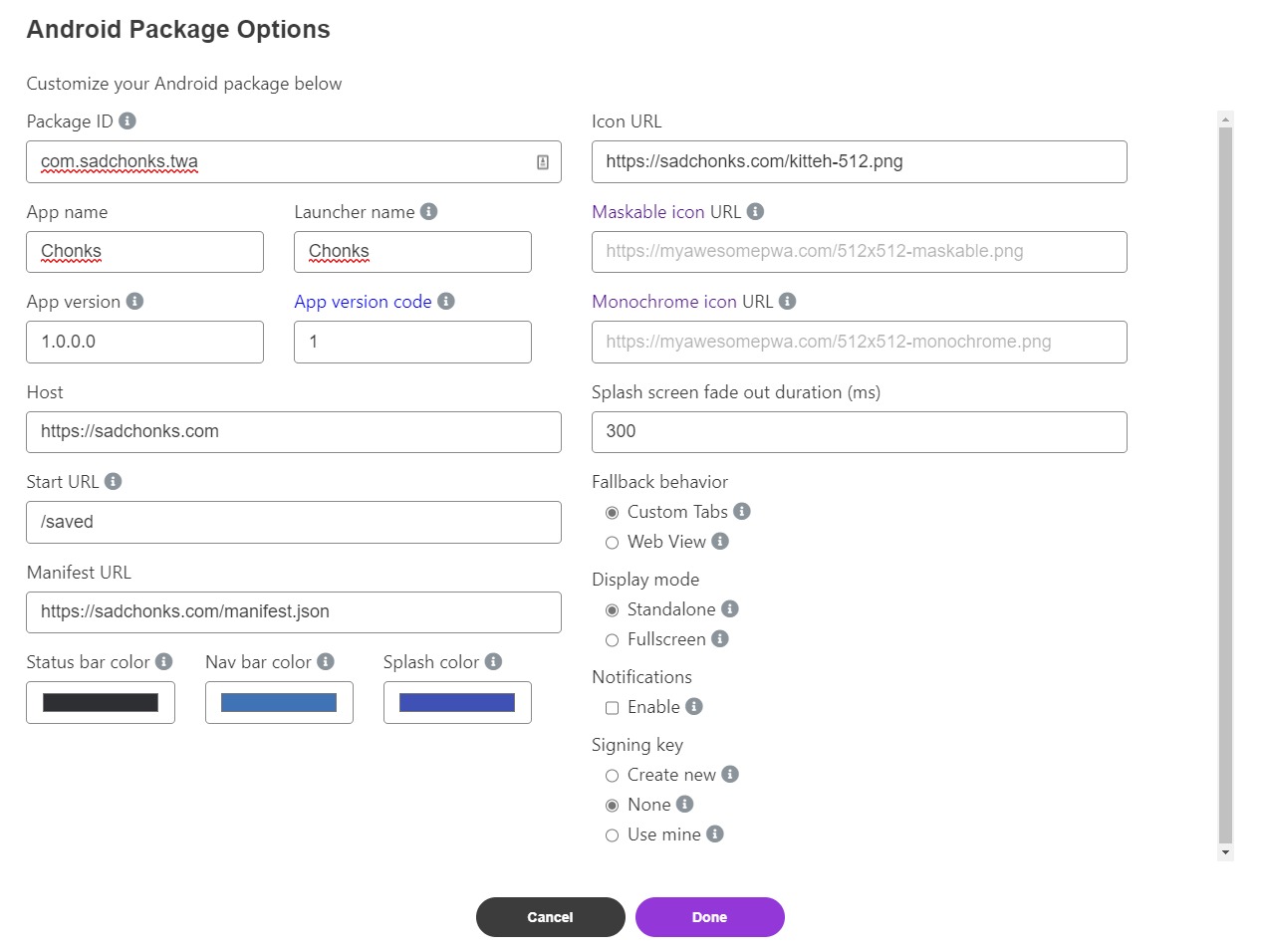Image resolution: width=1262 pixels, height=952 pixels.
Task: Click the Status bar color info icon
Action: [x=164, y=661]
